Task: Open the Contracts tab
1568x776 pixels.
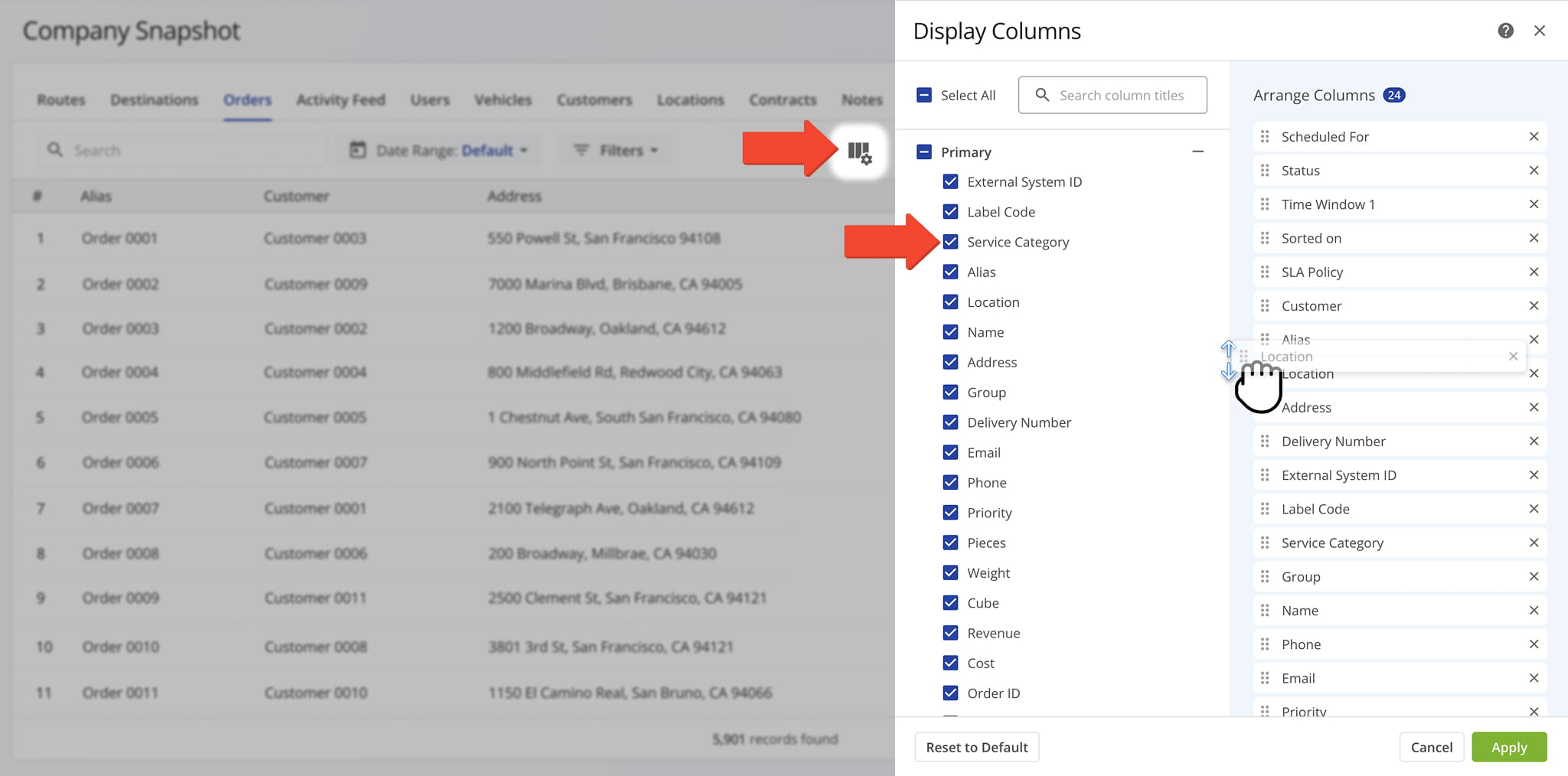Action: 782,99
